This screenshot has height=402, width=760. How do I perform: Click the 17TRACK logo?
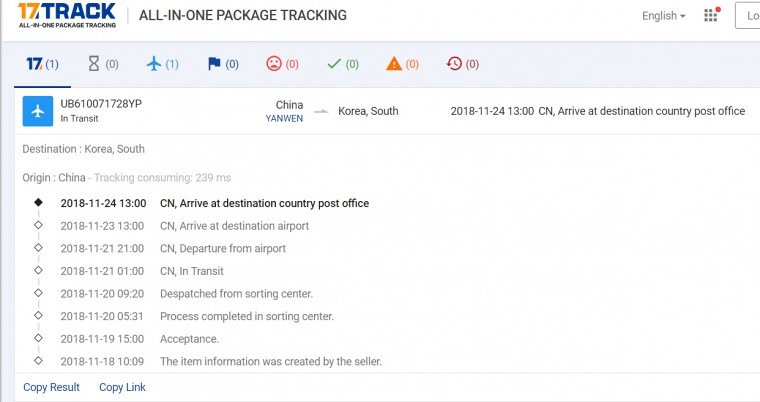pos(66,15)
